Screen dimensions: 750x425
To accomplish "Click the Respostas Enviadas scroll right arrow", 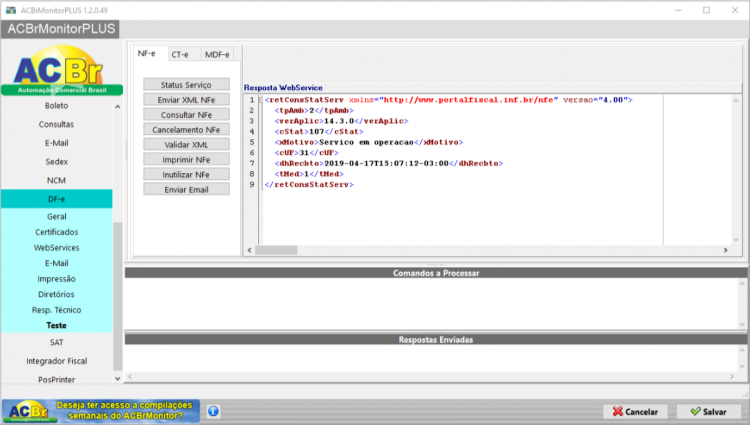I will pyautogui.click(x=732, y=377).
